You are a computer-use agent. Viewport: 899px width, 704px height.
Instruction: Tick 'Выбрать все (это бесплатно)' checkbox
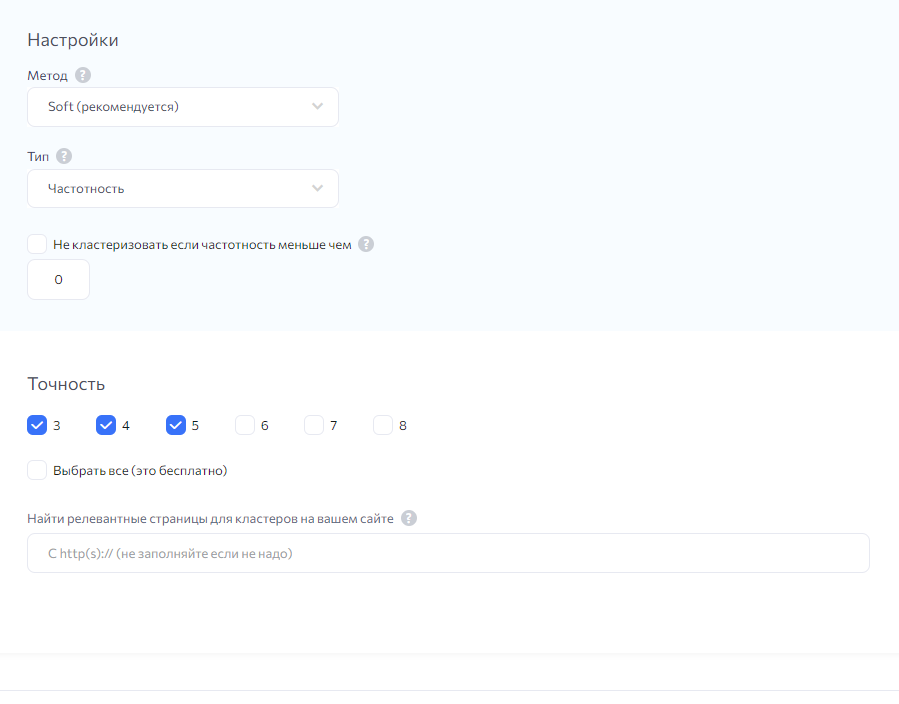click(37, 470)
